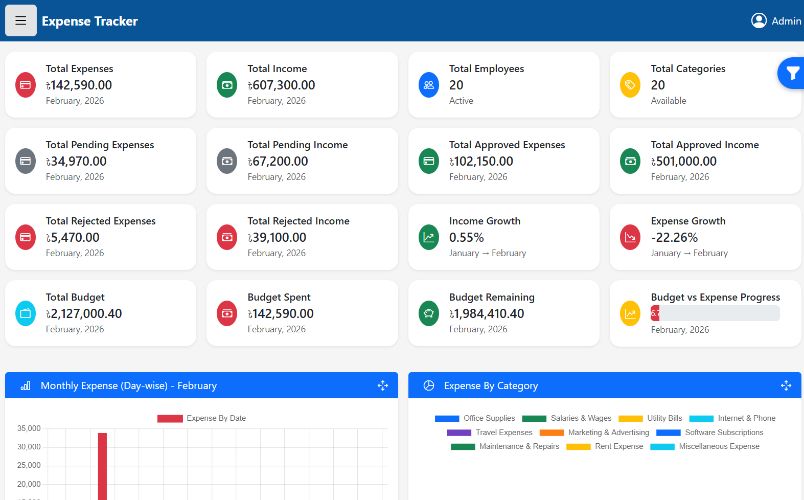This screenshot has height=500, width=804.
Task: Click the Budget Spent red icon
Action: 227,313
